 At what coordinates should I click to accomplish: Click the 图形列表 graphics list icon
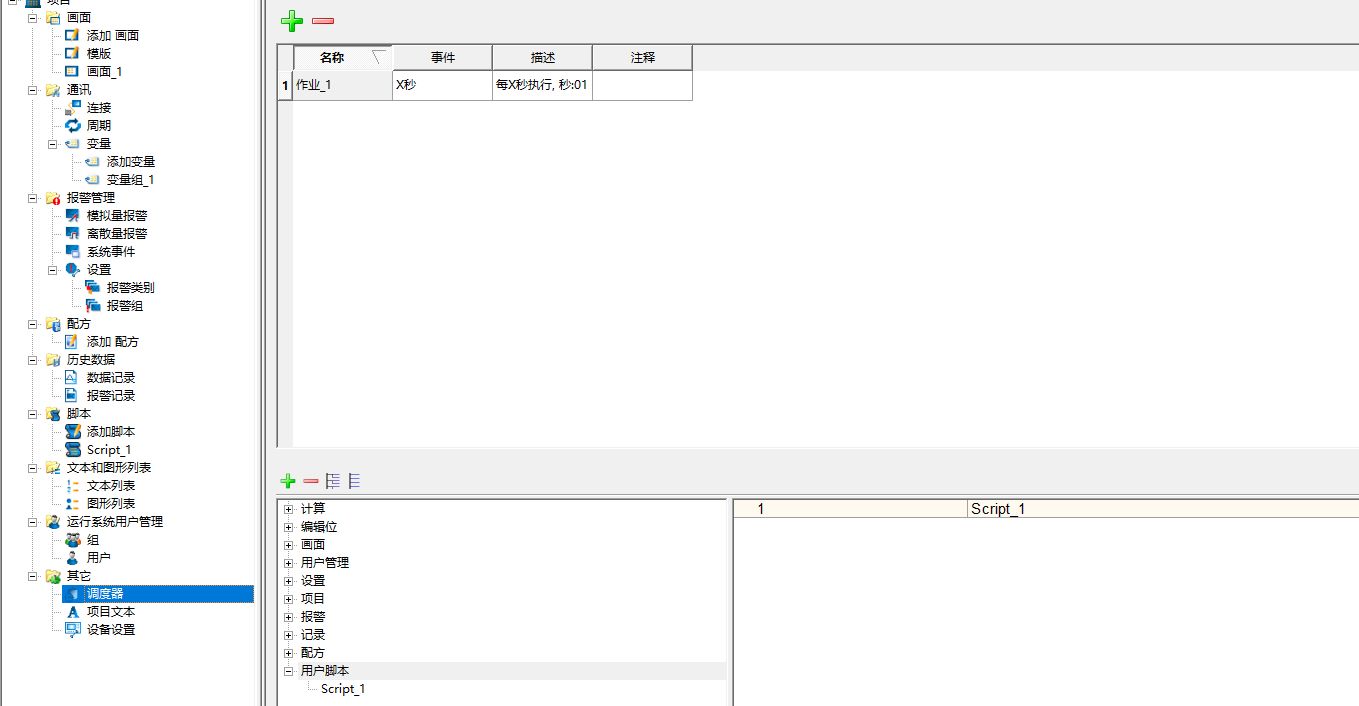click(x=72, y=503)
